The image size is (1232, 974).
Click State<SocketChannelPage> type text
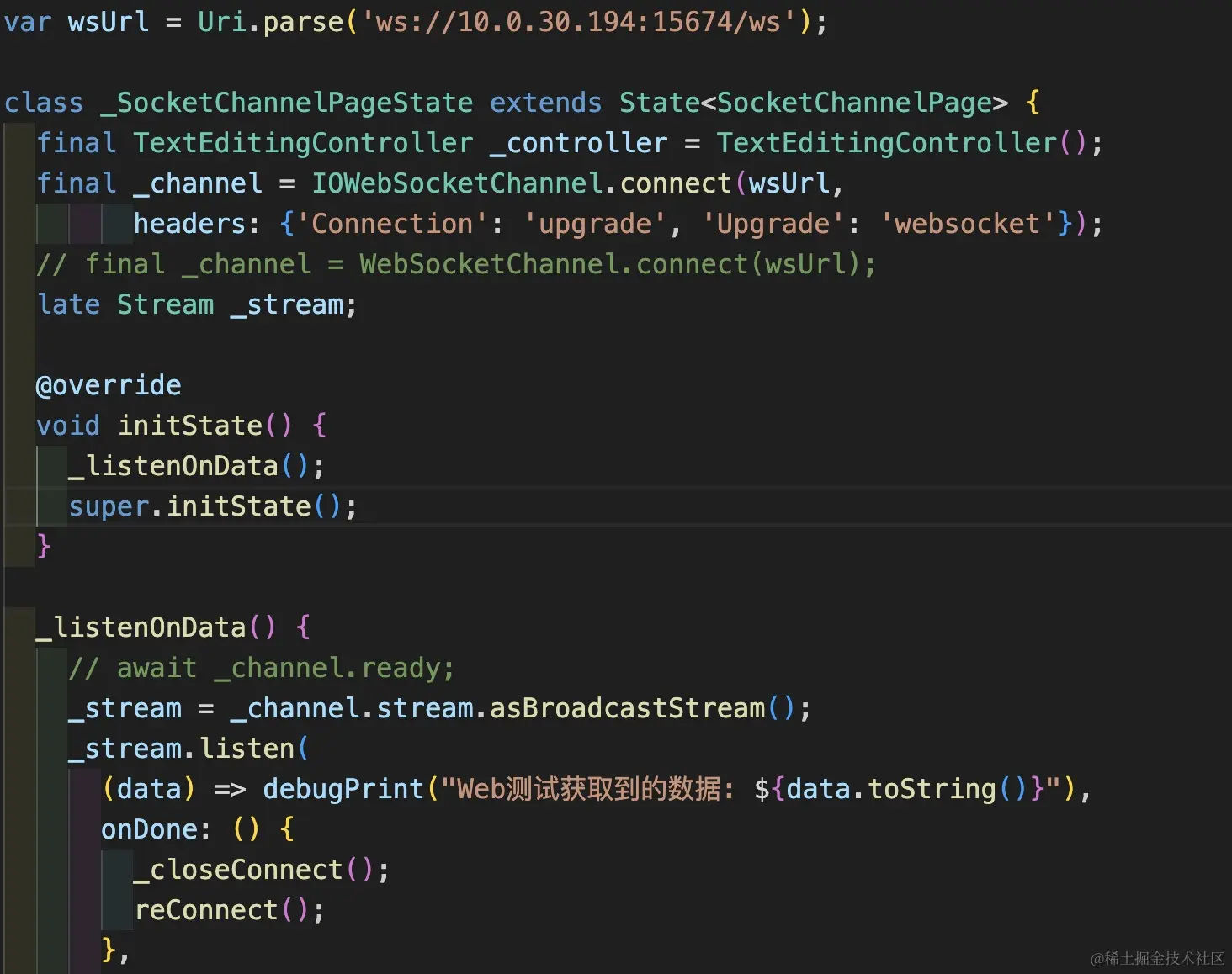pyautogui.click(x=813, y=103)
